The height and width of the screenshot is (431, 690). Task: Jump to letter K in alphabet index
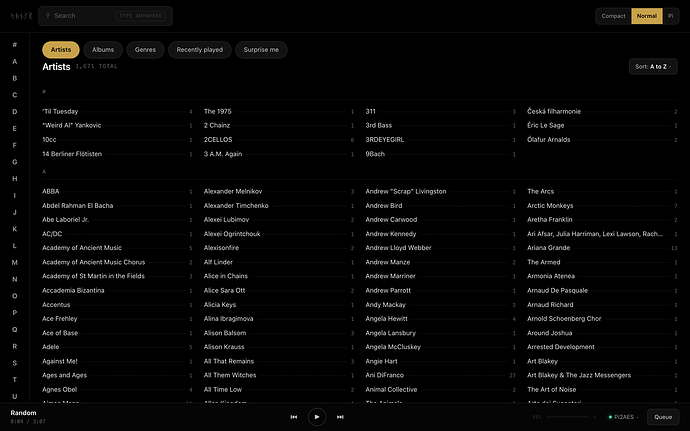15,229
